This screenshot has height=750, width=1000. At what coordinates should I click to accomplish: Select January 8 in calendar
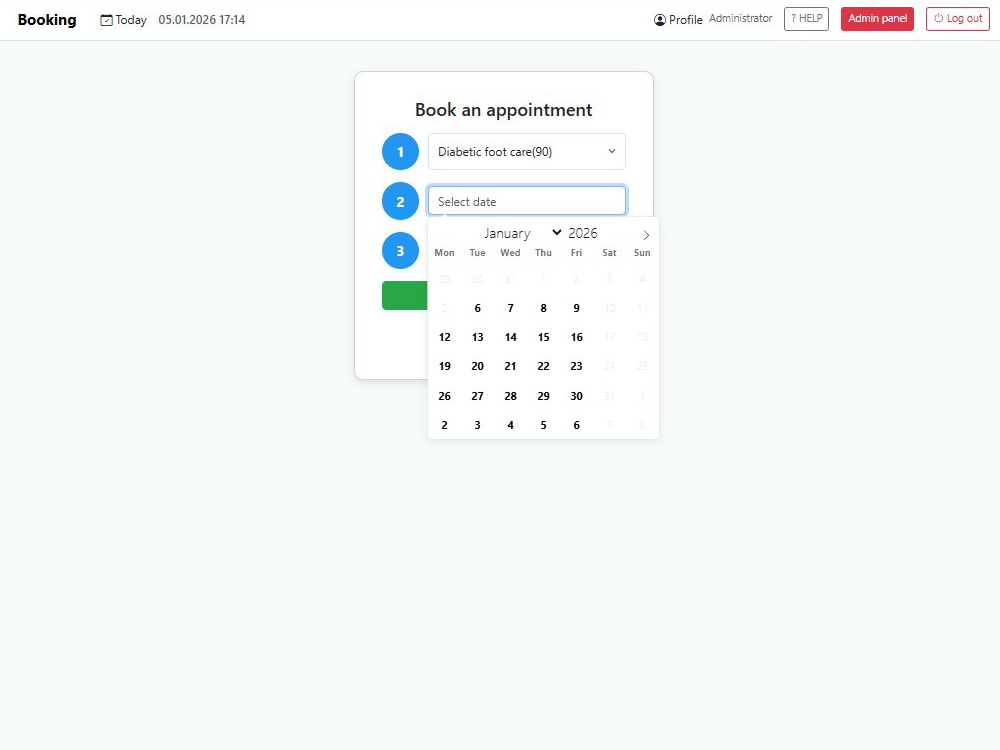click(543, 308)
